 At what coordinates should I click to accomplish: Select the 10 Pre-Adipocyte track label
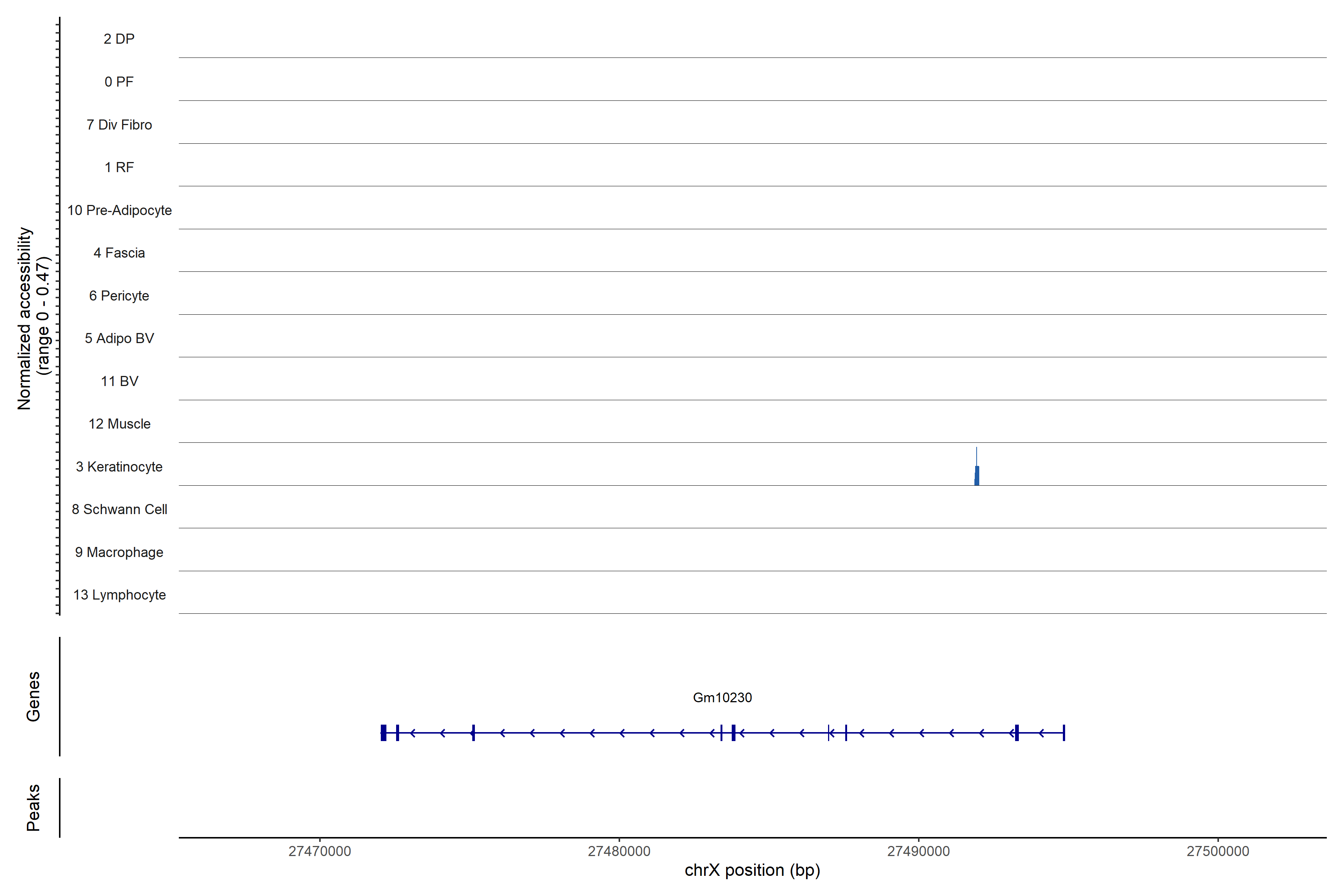pyautogui.click(x=119, y=210)
